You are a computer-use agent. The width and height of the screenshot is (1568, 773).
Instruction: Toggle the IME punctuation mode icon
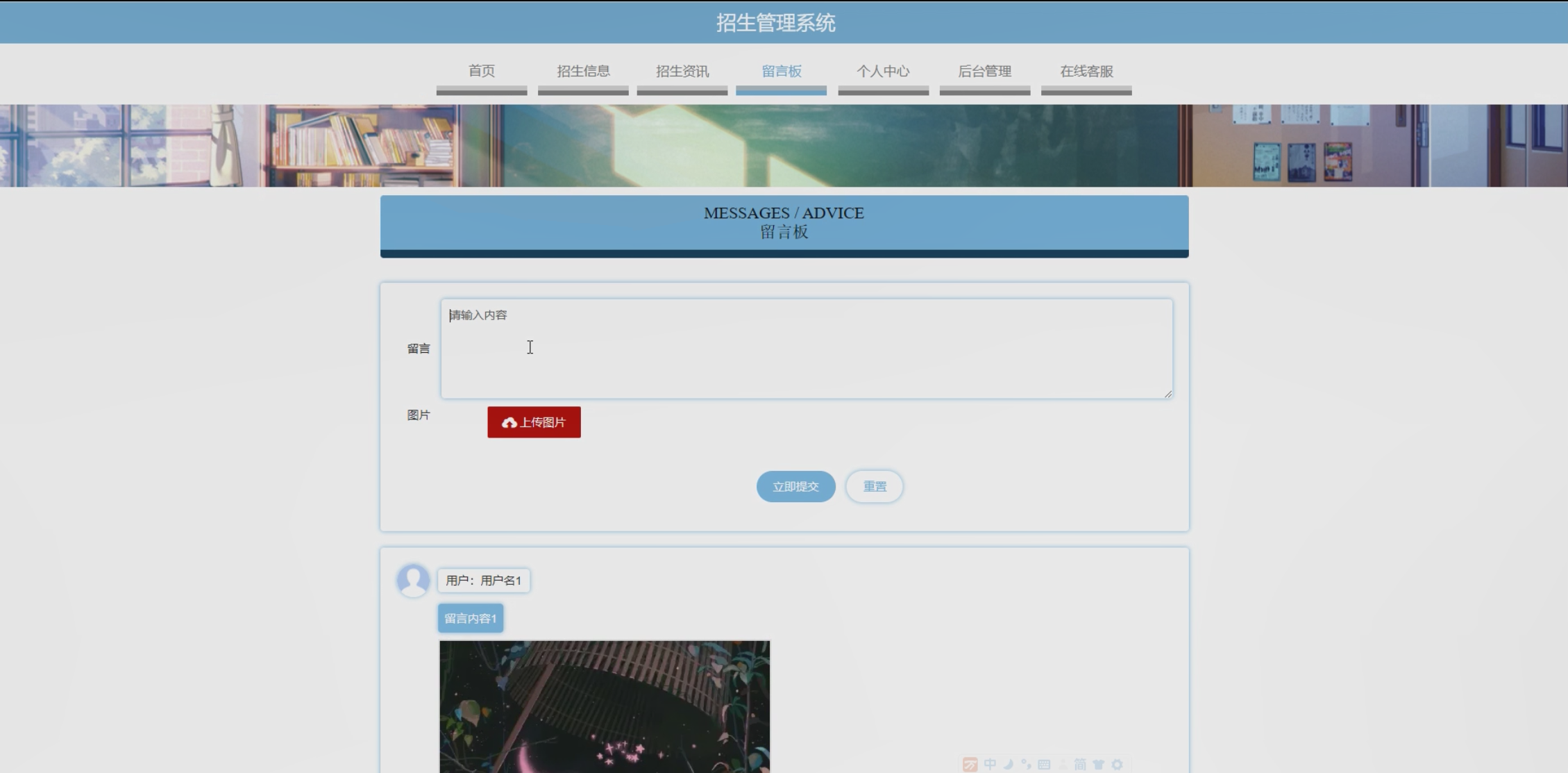click(x=1026, y=764)
